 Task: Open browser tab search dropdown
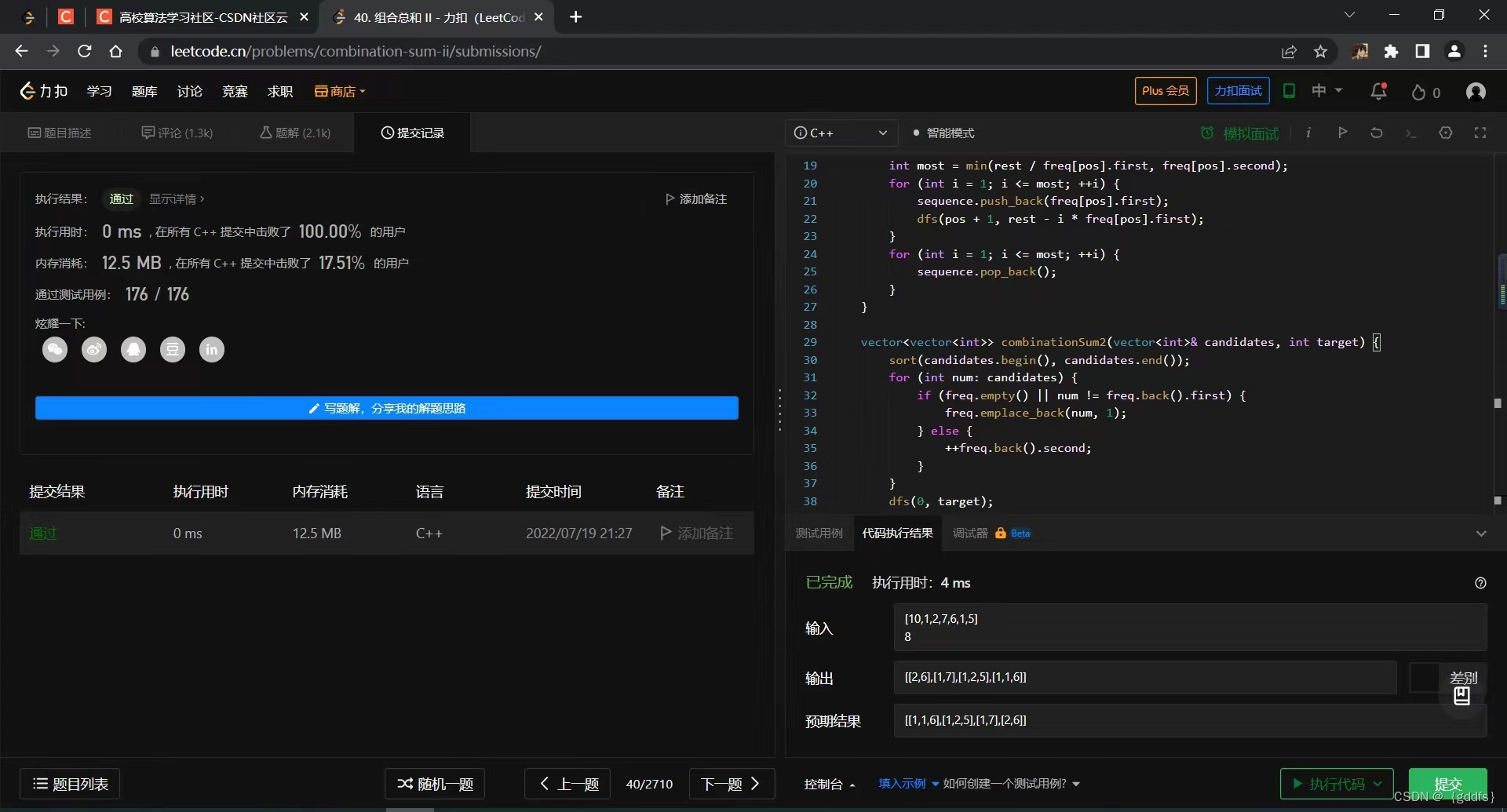pyautogui.click(x=1349, y=15)
